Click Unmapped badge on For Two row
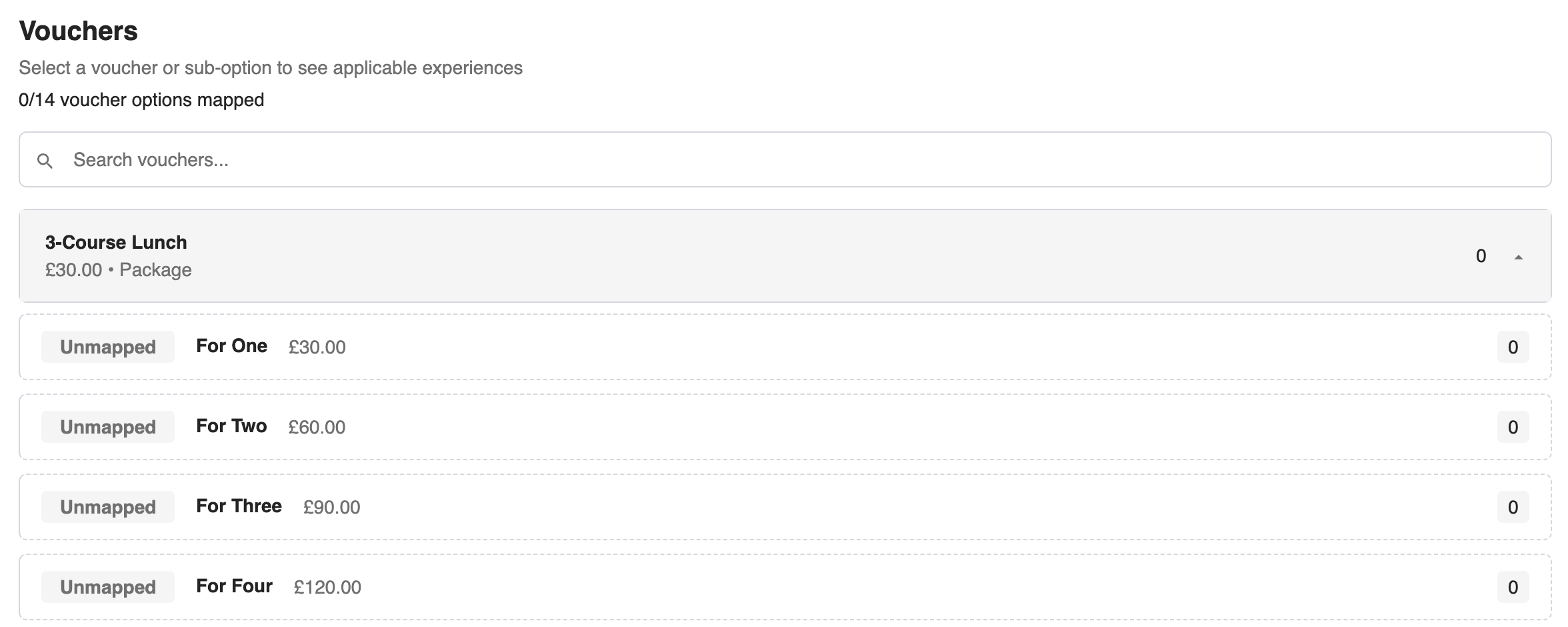 click(x=108, y=427)
